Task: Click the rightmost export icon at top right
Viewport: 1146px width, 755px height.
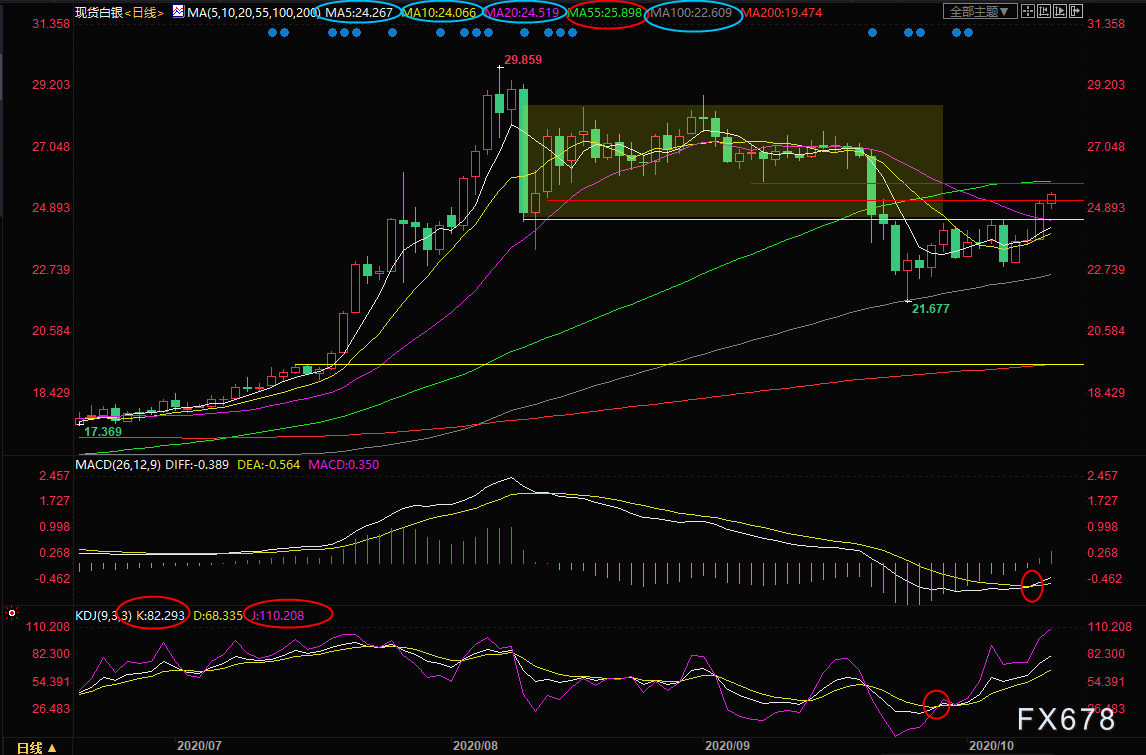Action: coord(1077,12)
